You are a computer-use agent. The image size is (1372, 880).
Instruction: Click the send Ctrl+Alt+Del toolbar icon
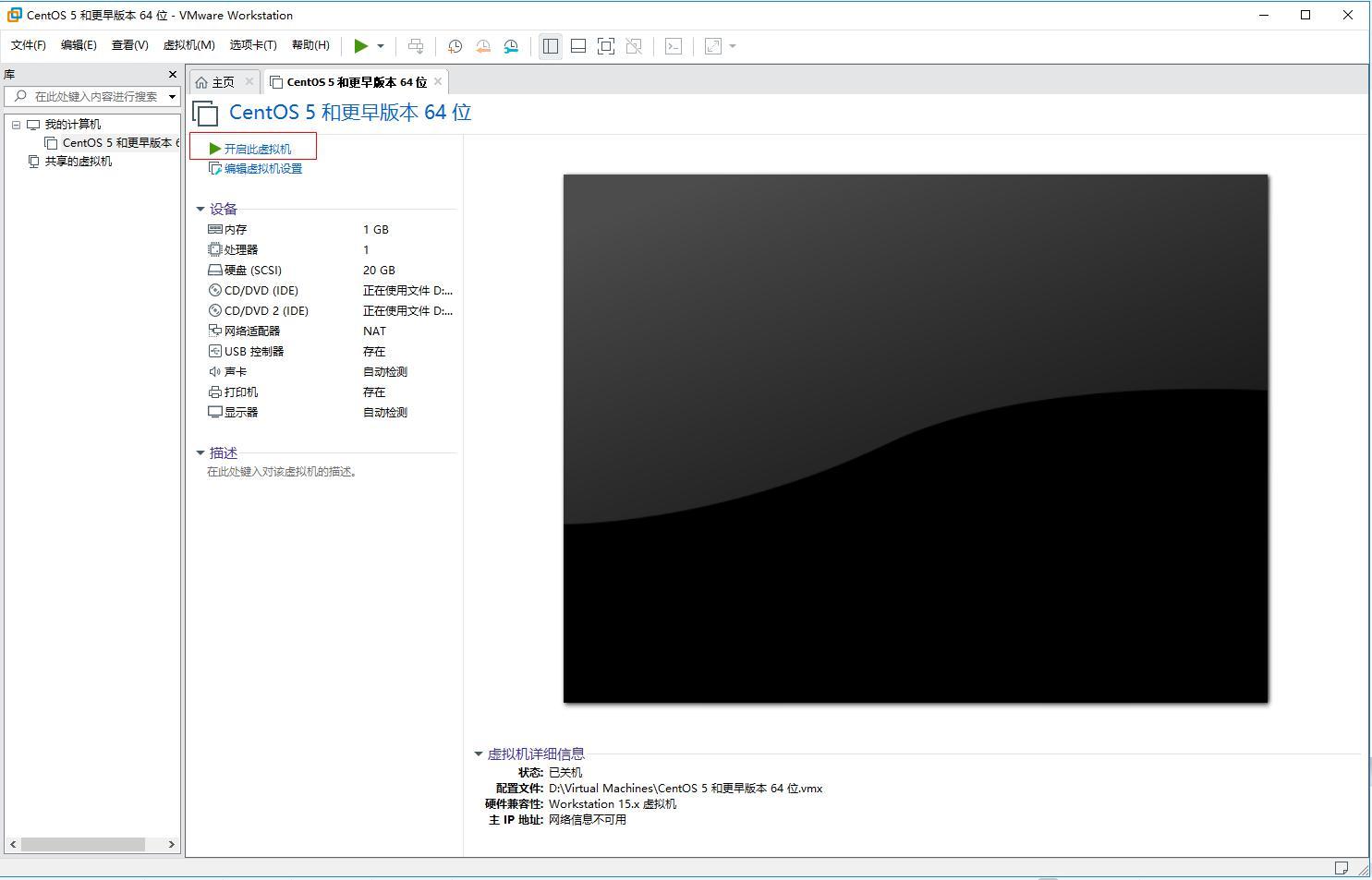pyautogui.click(x=416, y=45)
